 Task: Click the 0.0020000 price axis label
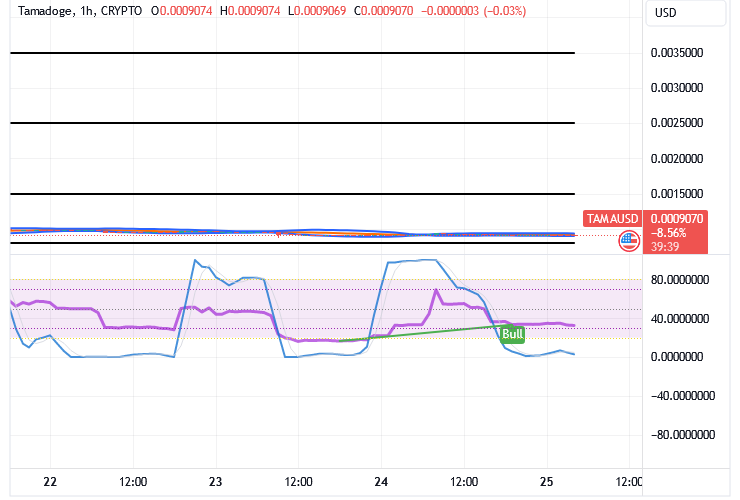pos(677,159)
